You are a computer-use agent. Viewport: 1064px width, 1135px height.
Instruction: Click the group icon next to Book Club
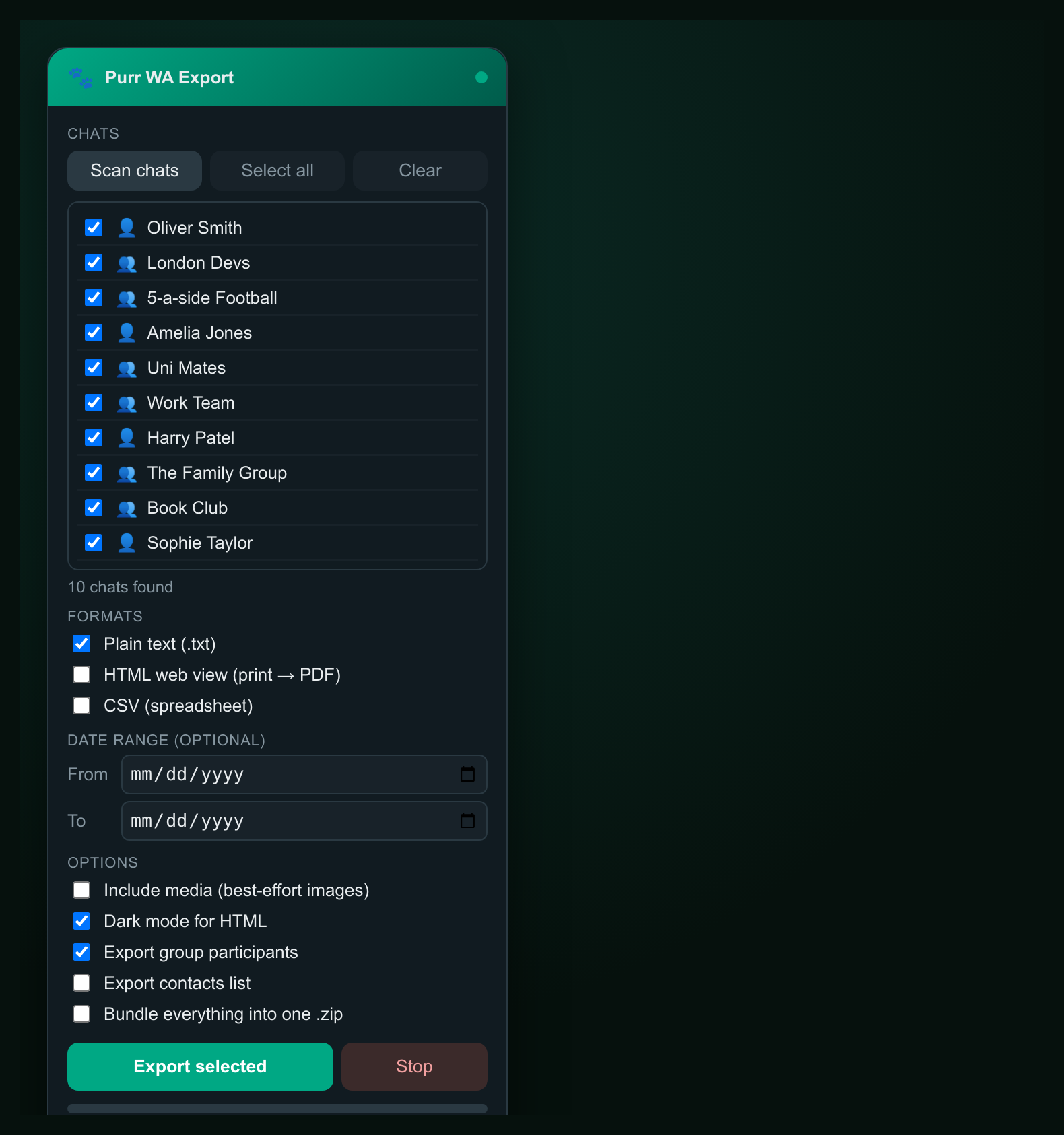tap(127, 508)
